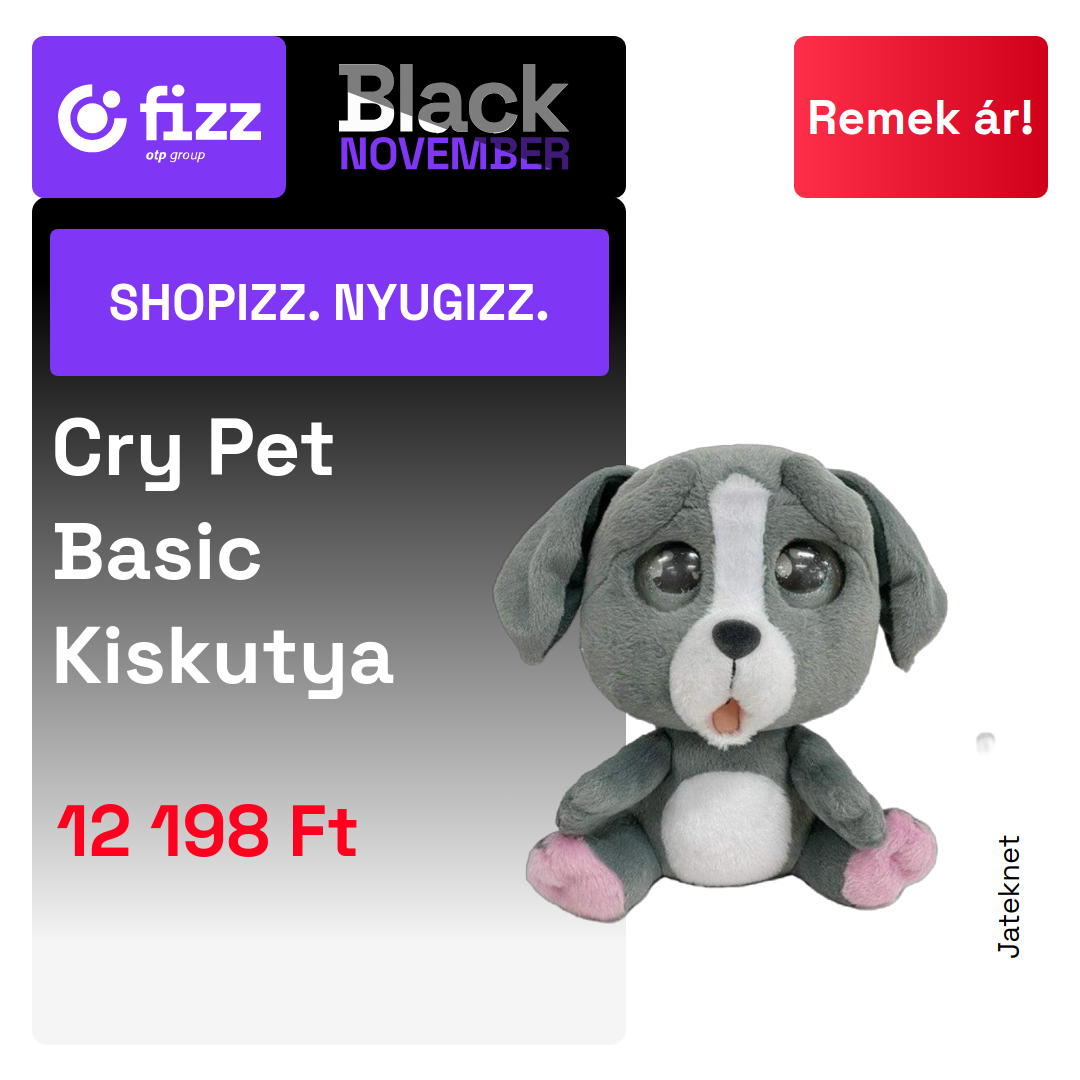Click the small gray mark above Jateknet
The image size is (1080, 1080).
[x=986, y=742]
